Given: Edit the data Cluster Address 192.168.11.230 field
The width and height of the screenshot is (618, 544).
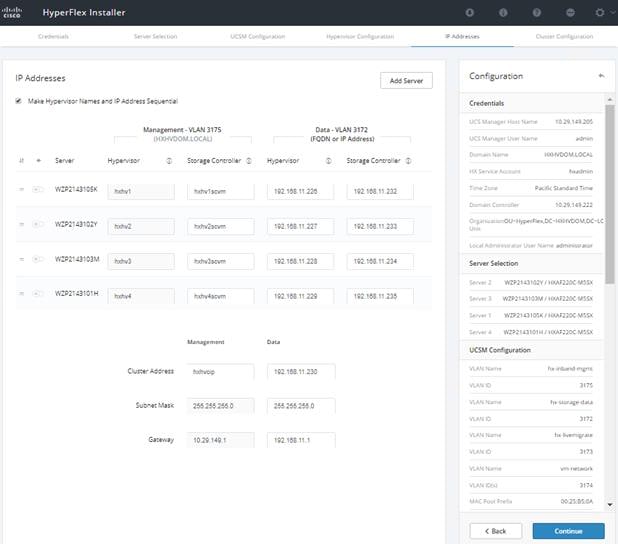Looking at the screenshot, I should pos(301,371).
